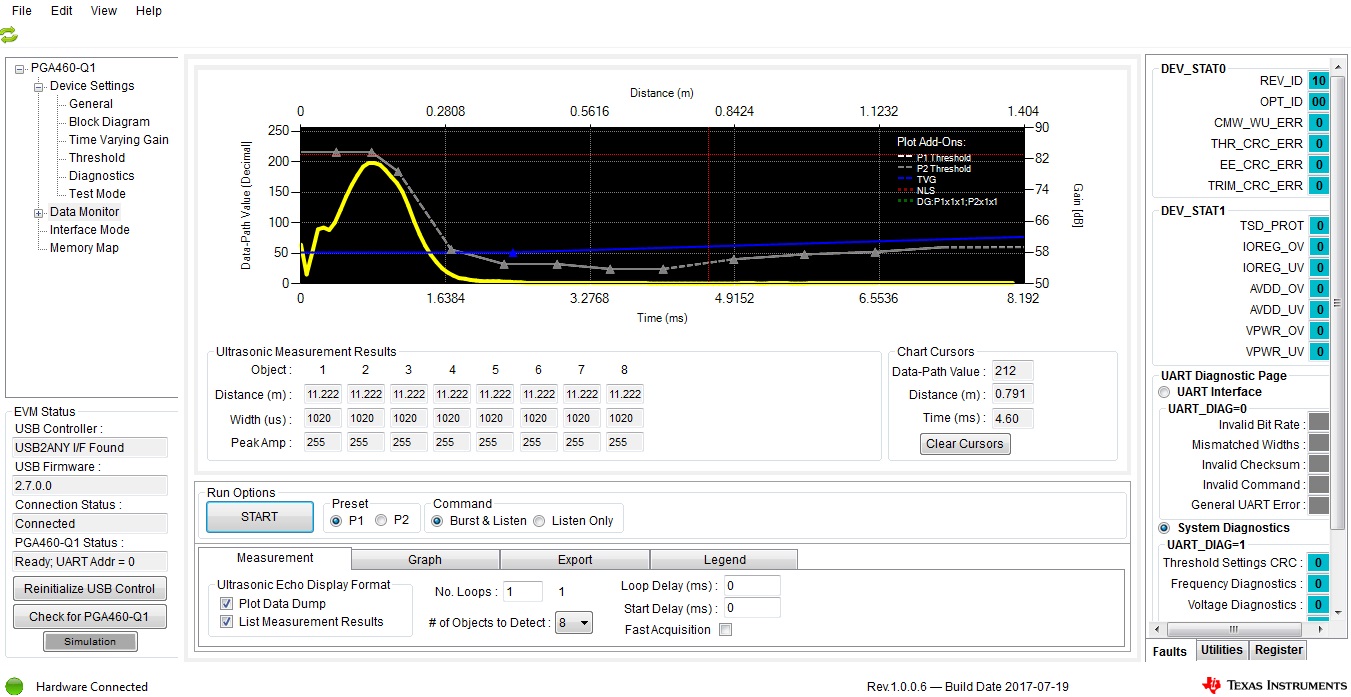The height and width of the screenshot is (697, 1351).
Task: Switch to the Export tab
Action: [x=575, y=560]
